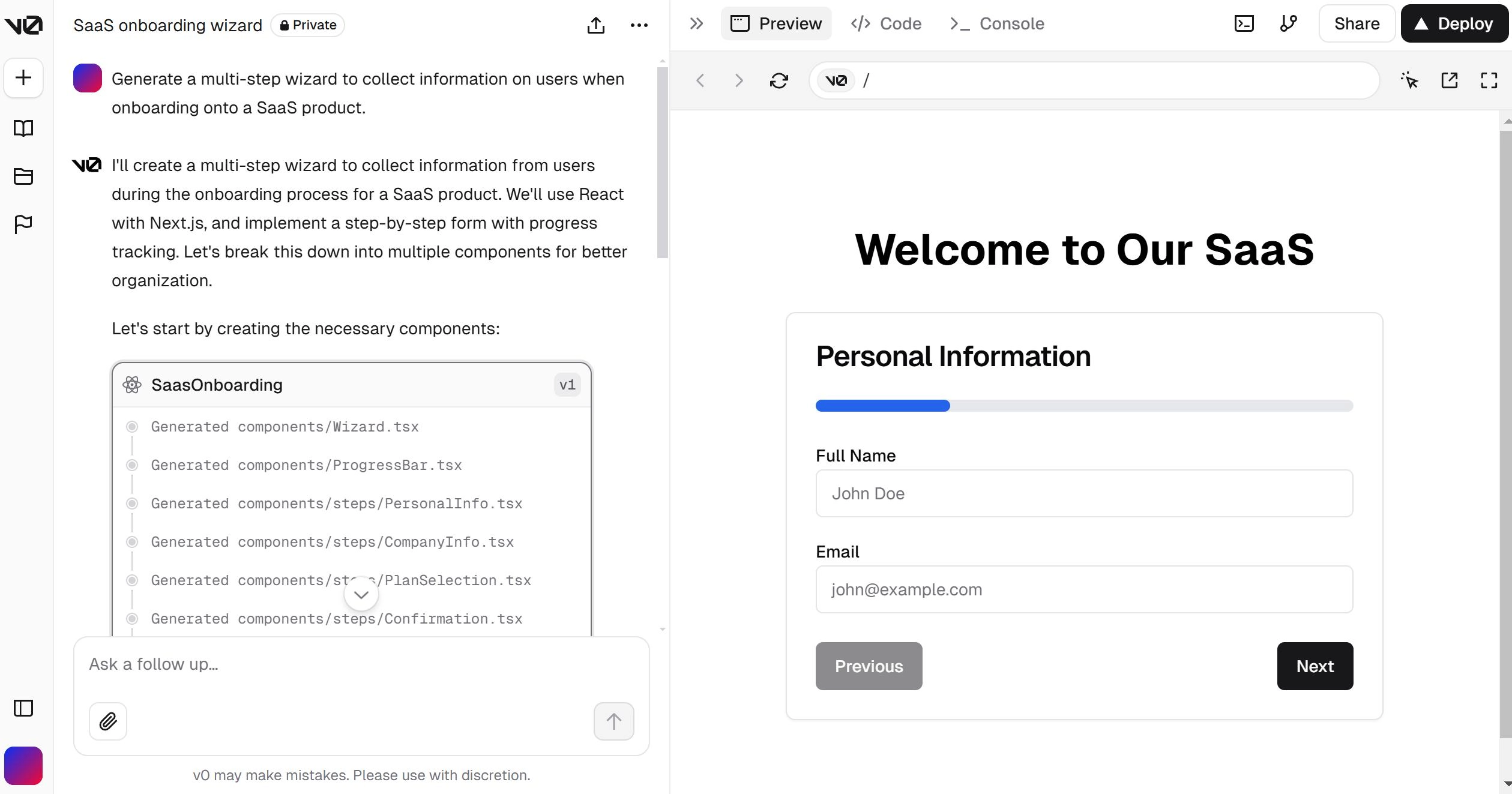
Task: Click the Welcome to Our SaaS heading
Action: pos(1084,249)
